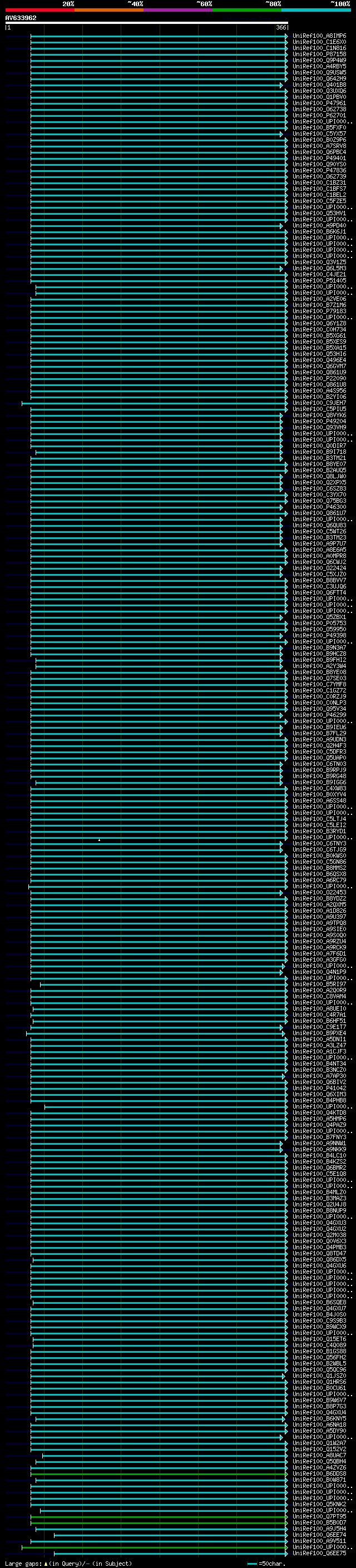Select hit label UniRef100_B3TM21
The width and height of the screenshot is (356, 1568).
(x=319, y=458)
